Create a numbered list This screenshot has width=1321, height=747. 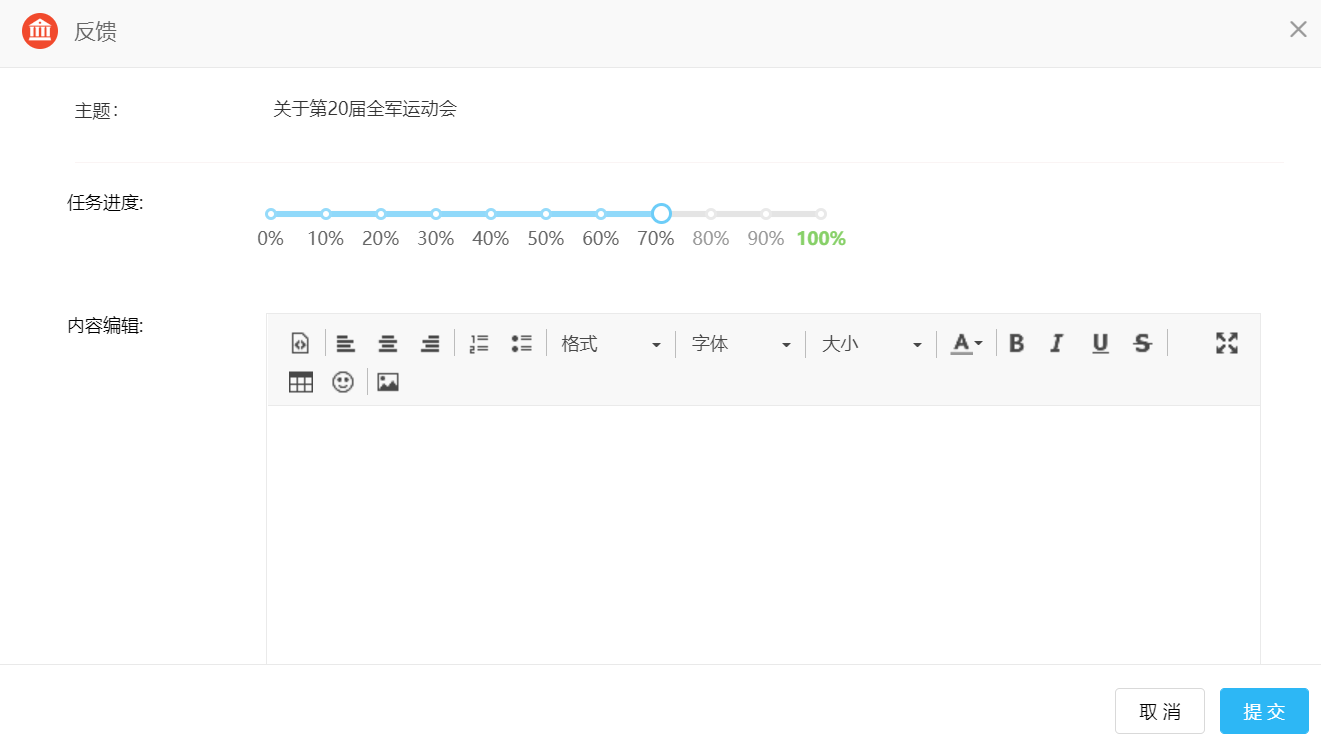click(478, 343)
